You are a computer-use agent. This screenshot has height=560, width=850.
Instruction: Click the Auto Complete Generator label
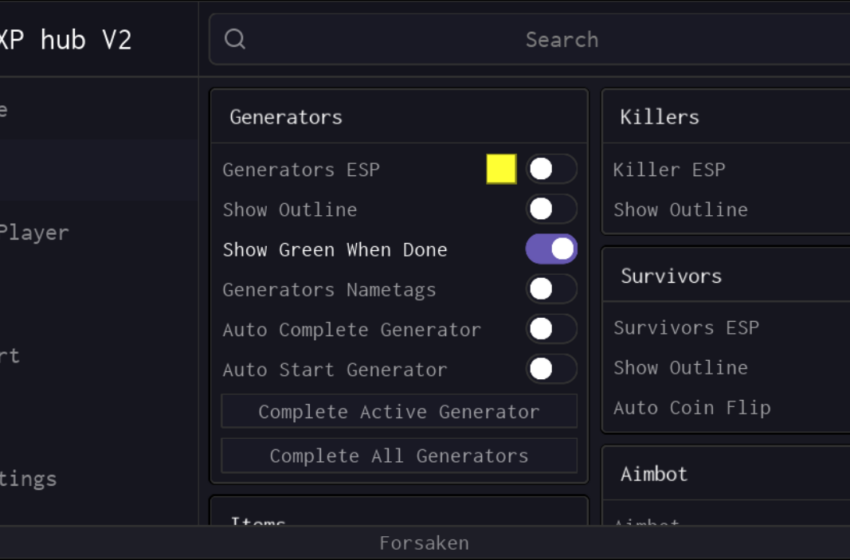351,330
